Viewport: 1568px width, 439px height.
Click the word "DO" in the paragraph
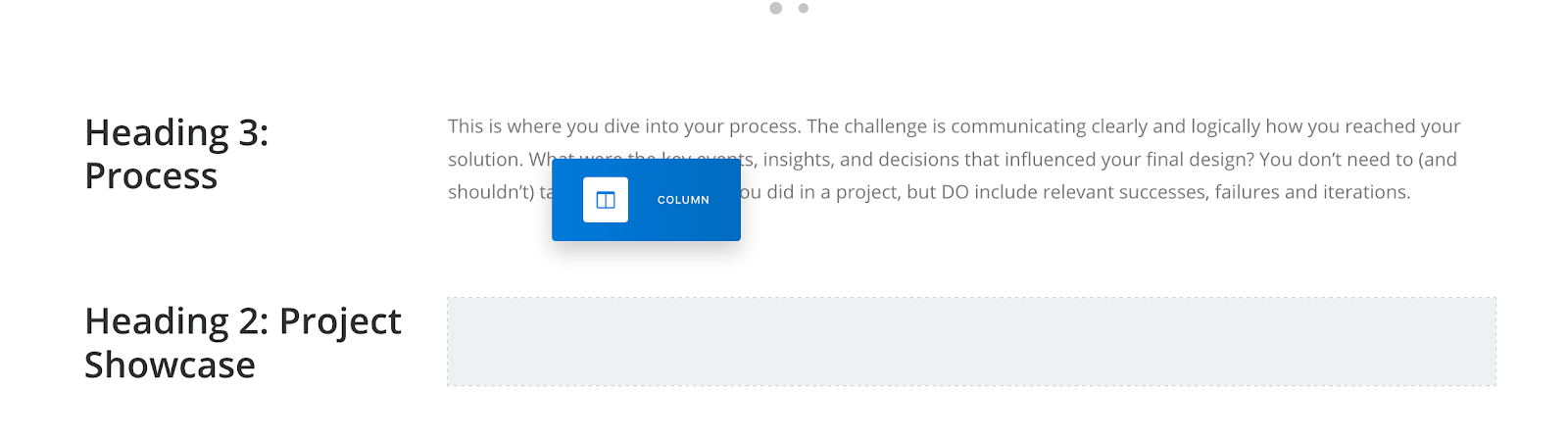[x=955, y=192]
